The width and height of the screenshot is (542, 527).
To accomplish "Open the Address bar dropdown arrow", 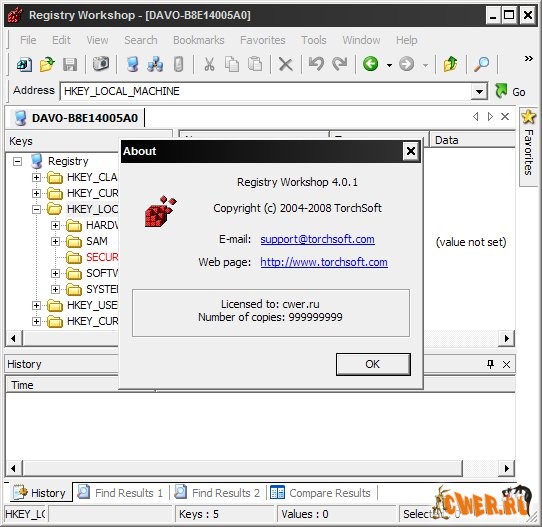I will tap(479, 92).
